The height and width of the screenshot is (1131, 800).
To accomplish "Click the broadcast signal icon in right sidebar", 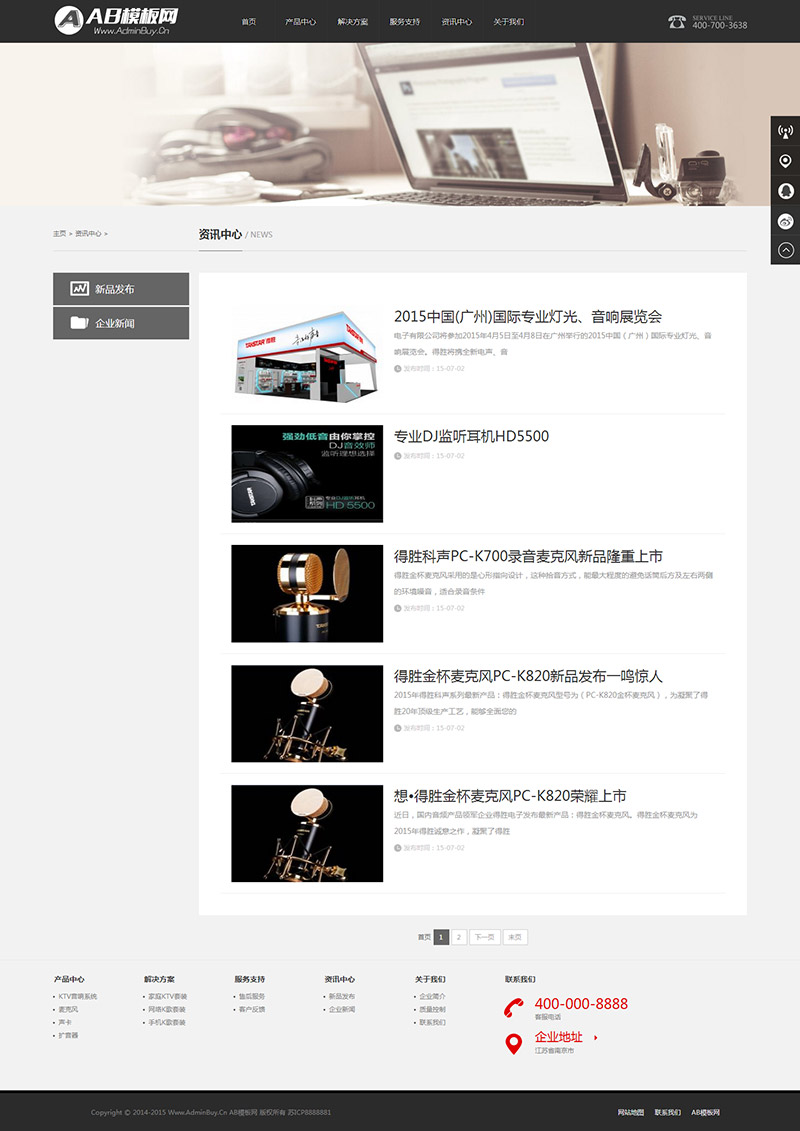I will pos(786,131).
